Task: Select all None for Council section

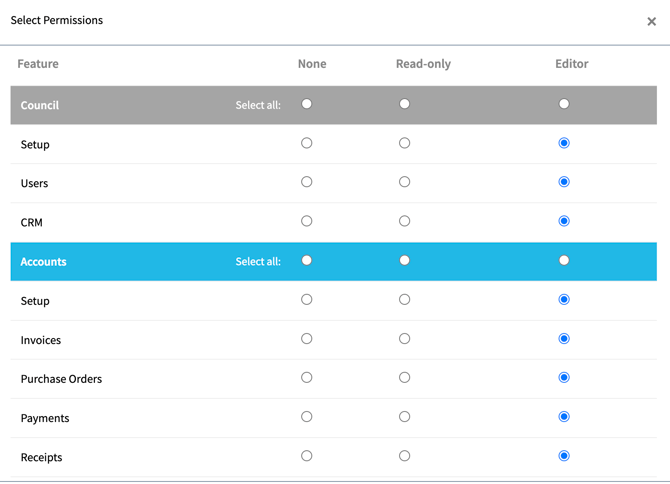Action: point(307,104)
